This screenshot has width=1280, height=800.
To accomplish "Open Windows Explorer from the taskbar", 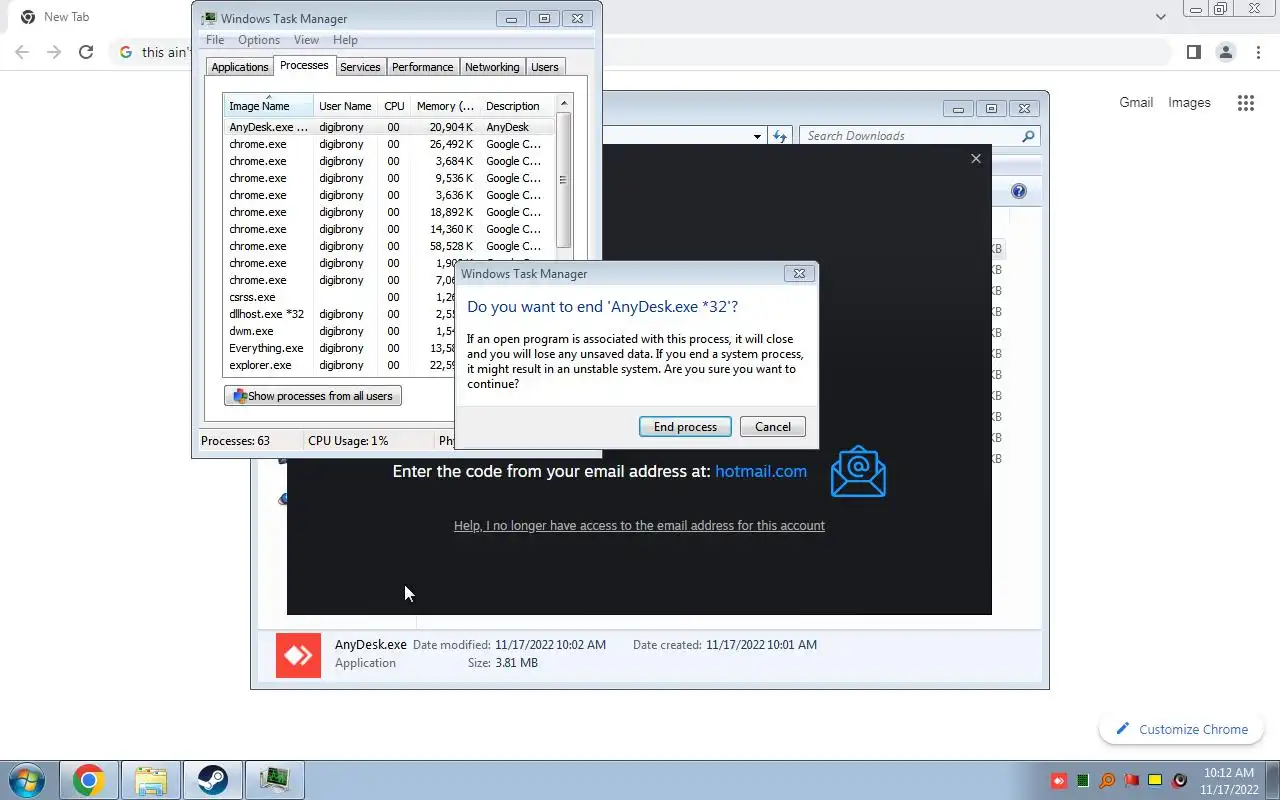I will click(x=150, y=780).
